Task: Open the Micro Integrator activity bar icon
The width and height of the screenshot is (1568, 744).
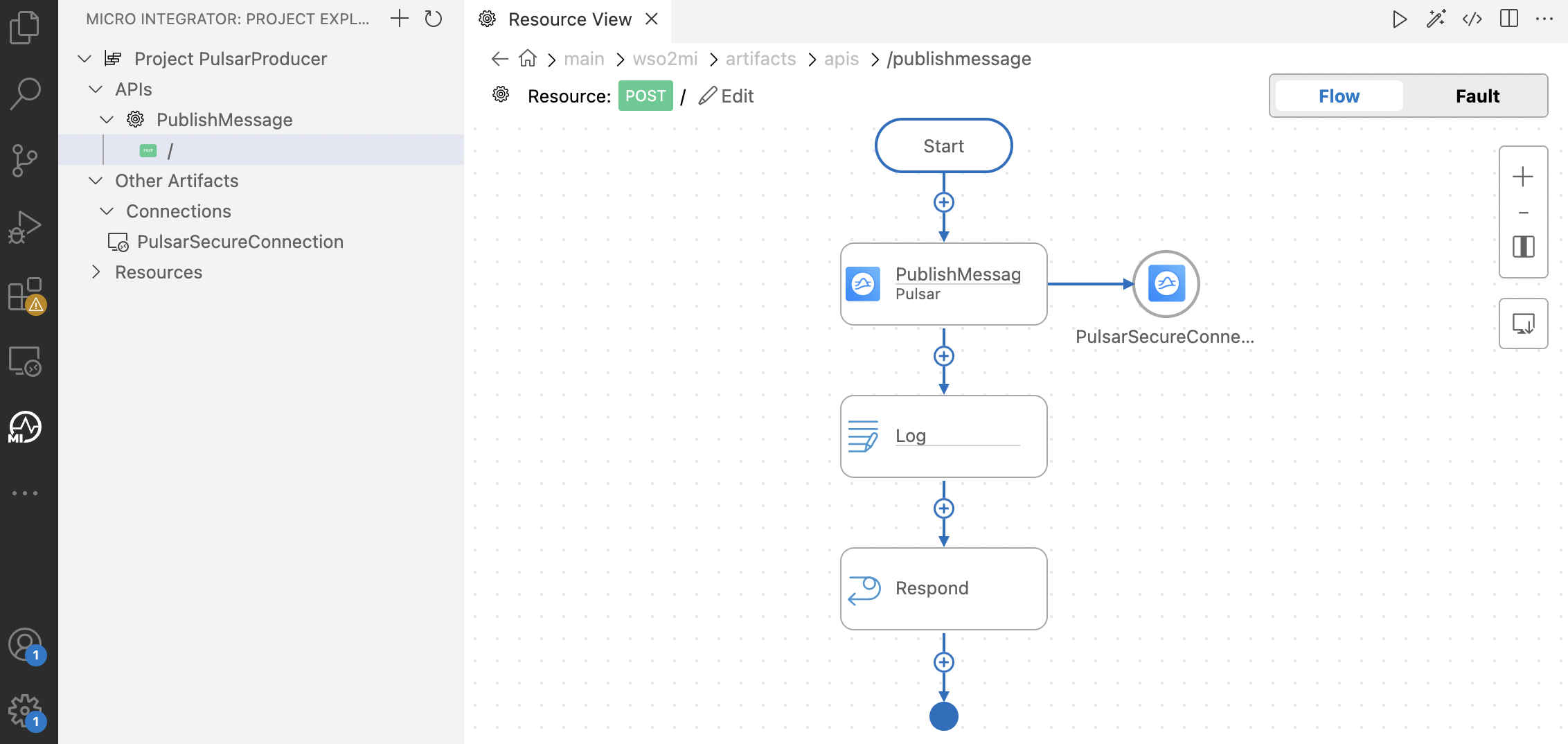Action: [25, 427]
